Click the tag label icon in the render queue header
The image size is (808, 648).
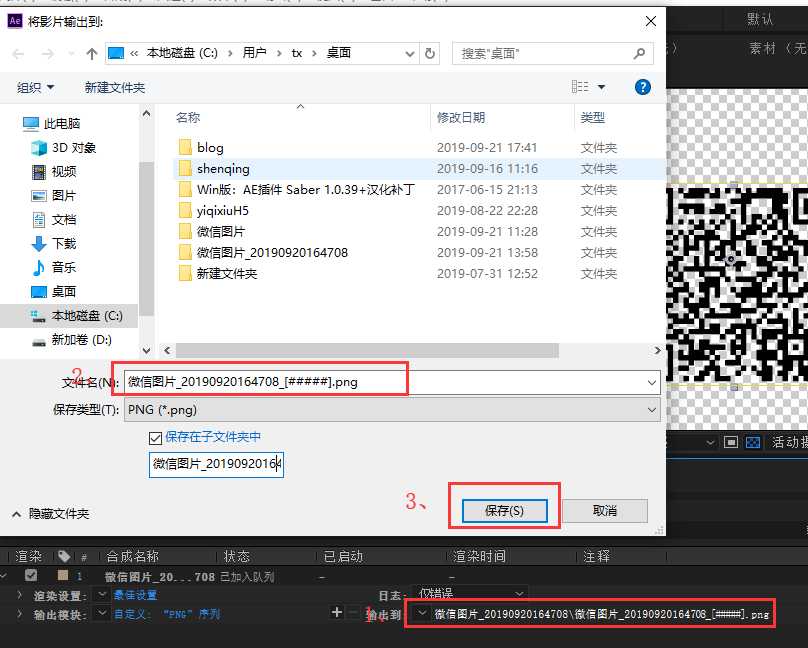pos(64,556)
